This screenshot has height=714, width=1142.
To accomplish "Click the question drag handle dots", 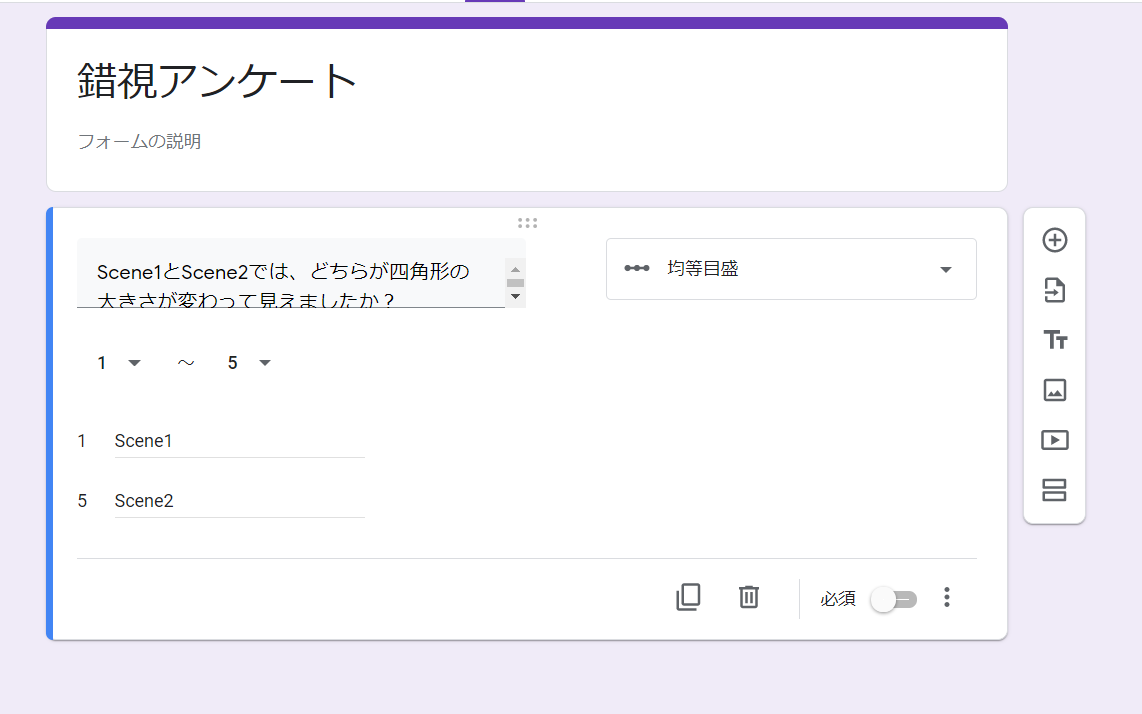I will click(528, 222).
